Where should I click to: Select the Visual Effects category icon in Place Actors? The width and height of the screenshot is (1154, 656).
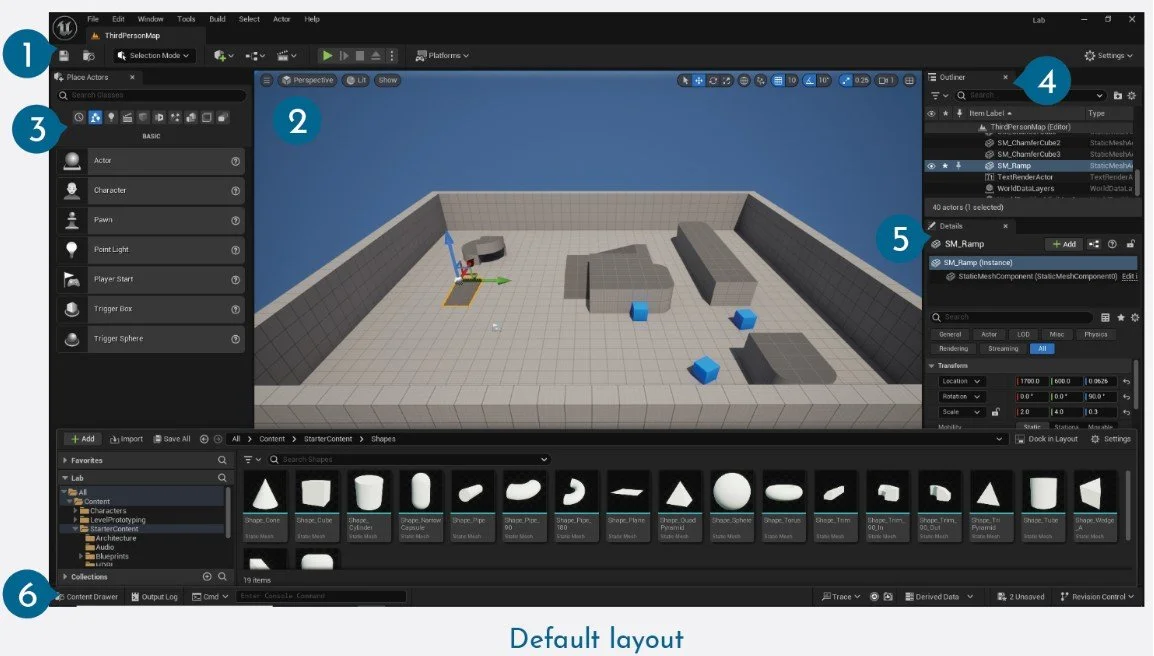coord(174,117)
